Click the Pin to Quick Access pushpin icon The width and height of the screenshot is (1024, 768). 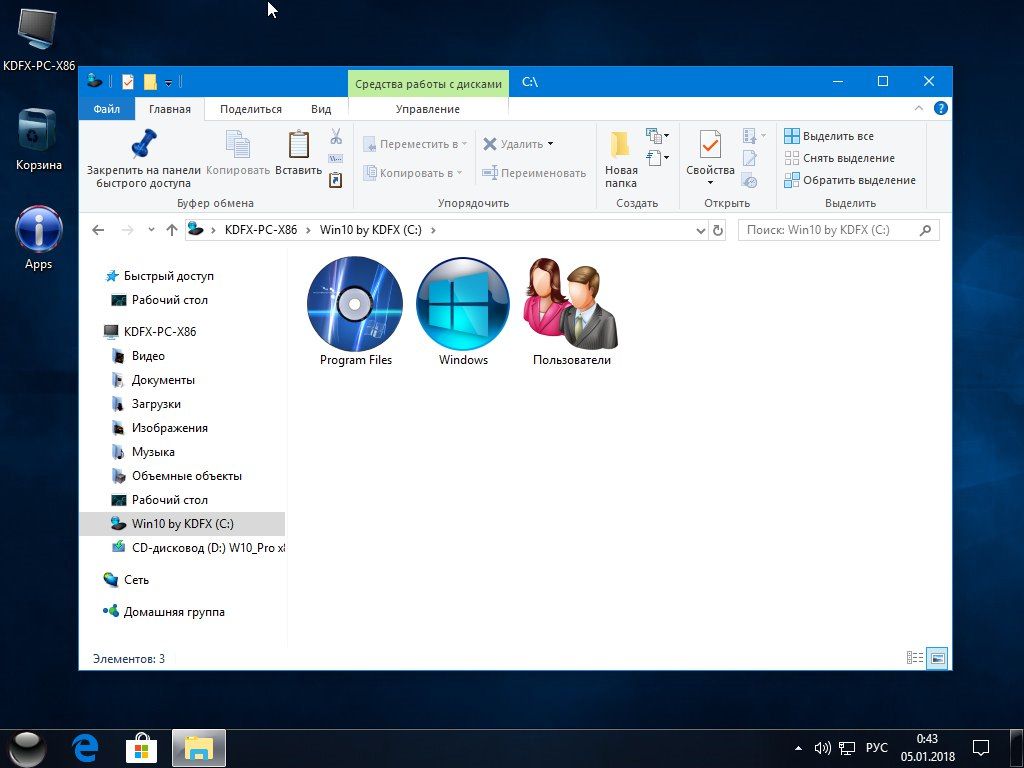[143, 144]
